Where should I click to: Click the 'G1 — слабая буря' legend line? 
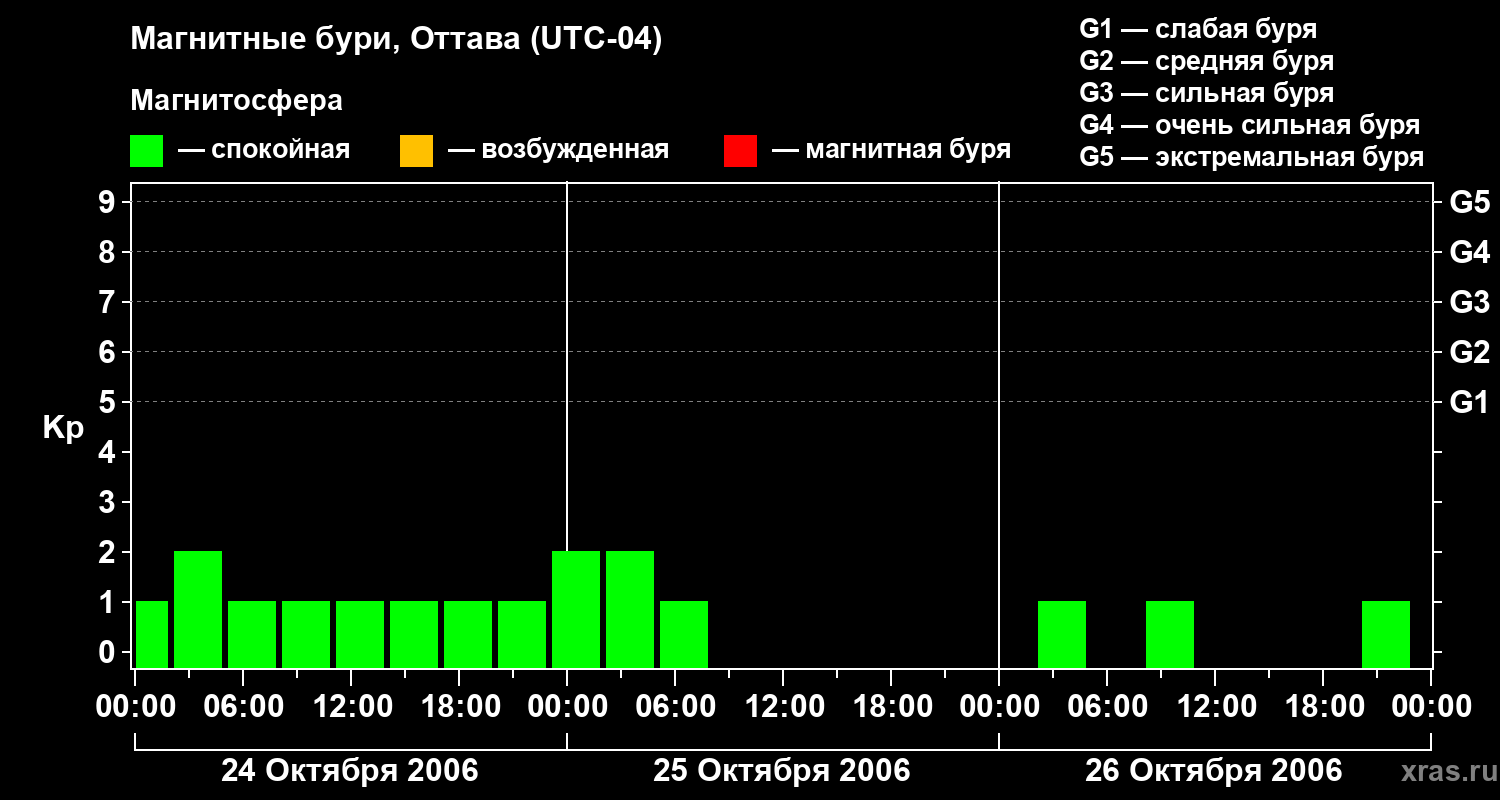(1199, 29)
